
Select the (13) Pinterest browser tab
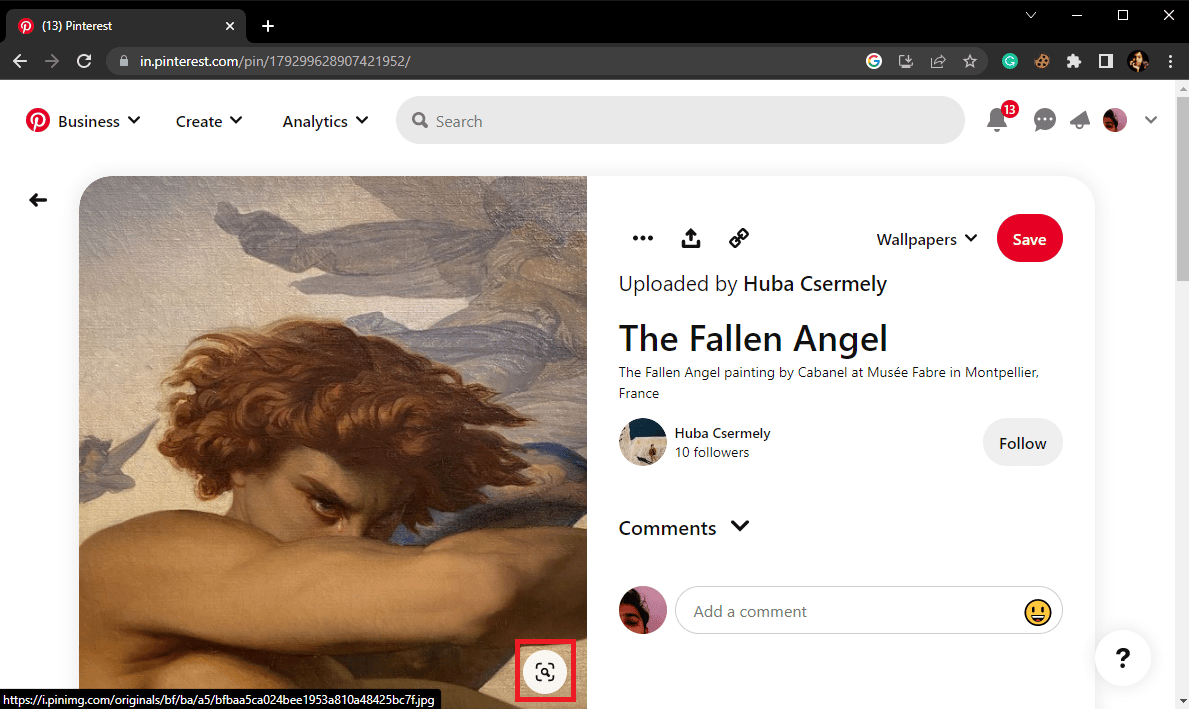pos(126,26)
